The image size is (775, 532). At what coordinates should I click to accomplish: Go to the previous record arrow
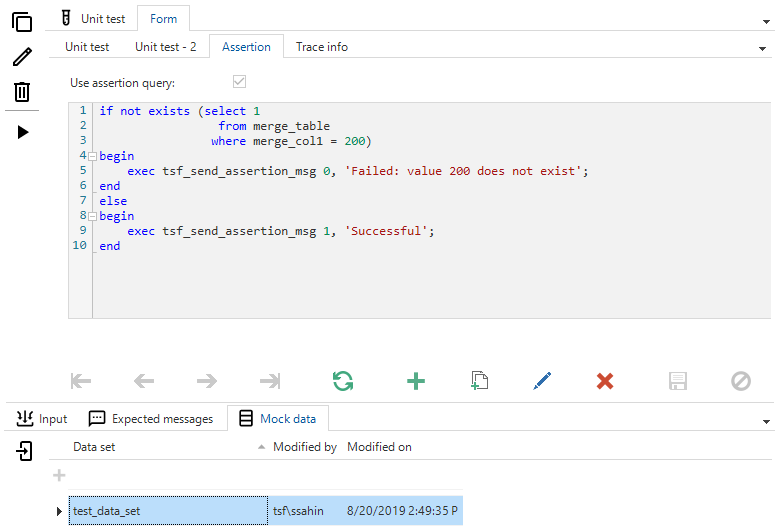point(144,381)
